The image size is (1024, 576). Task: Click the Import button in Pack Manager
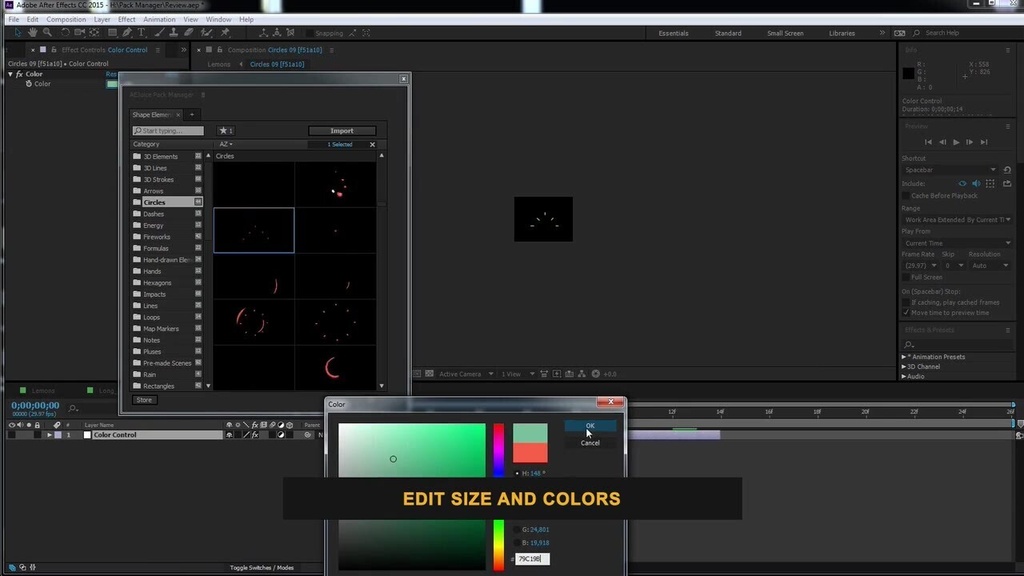click(x=342, y=131)
